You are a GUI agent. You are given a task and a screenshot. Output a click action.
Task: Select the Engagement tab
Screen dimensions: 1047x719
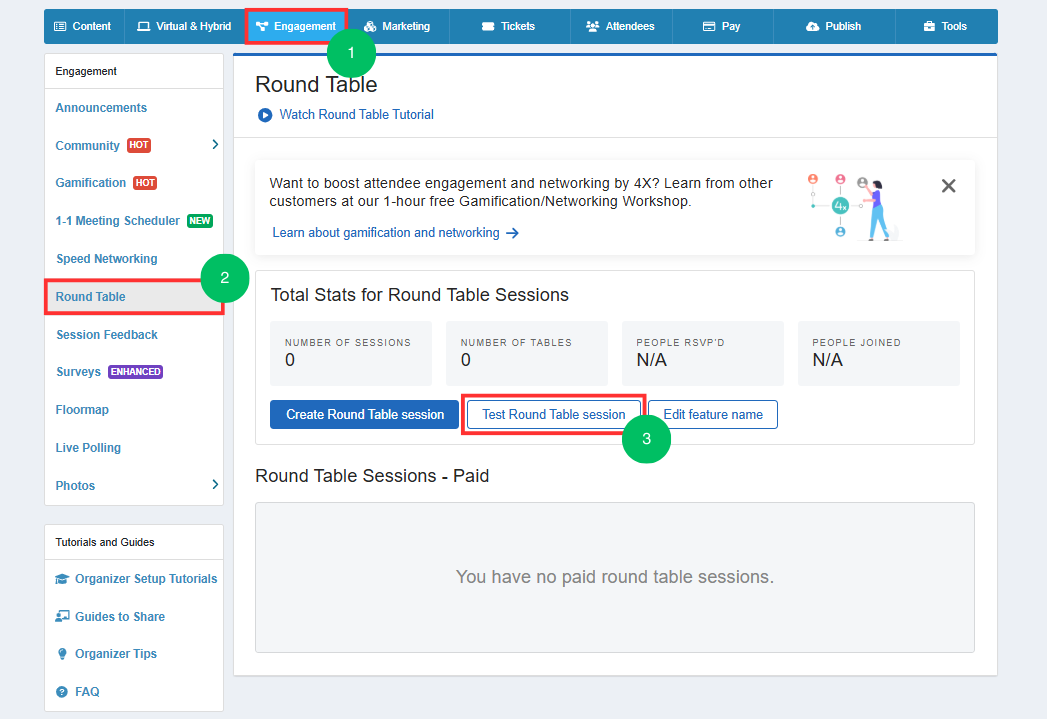(x=296, y=27)
